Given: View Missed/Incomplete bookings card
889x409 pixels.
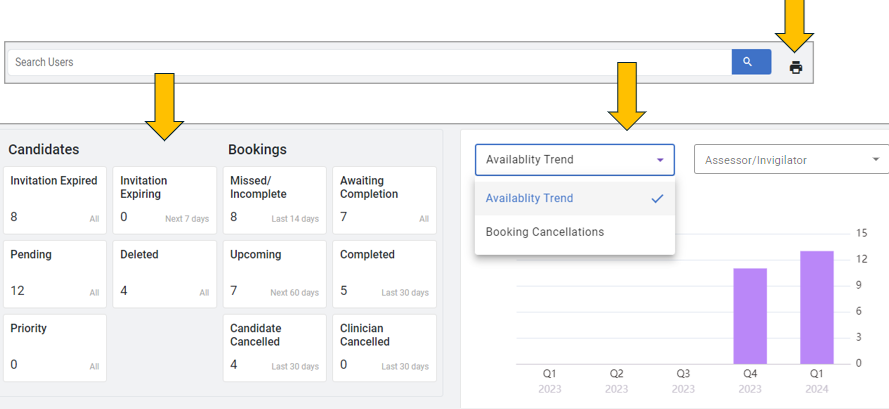Looking at the screenshot, I should tap(275, 200).
